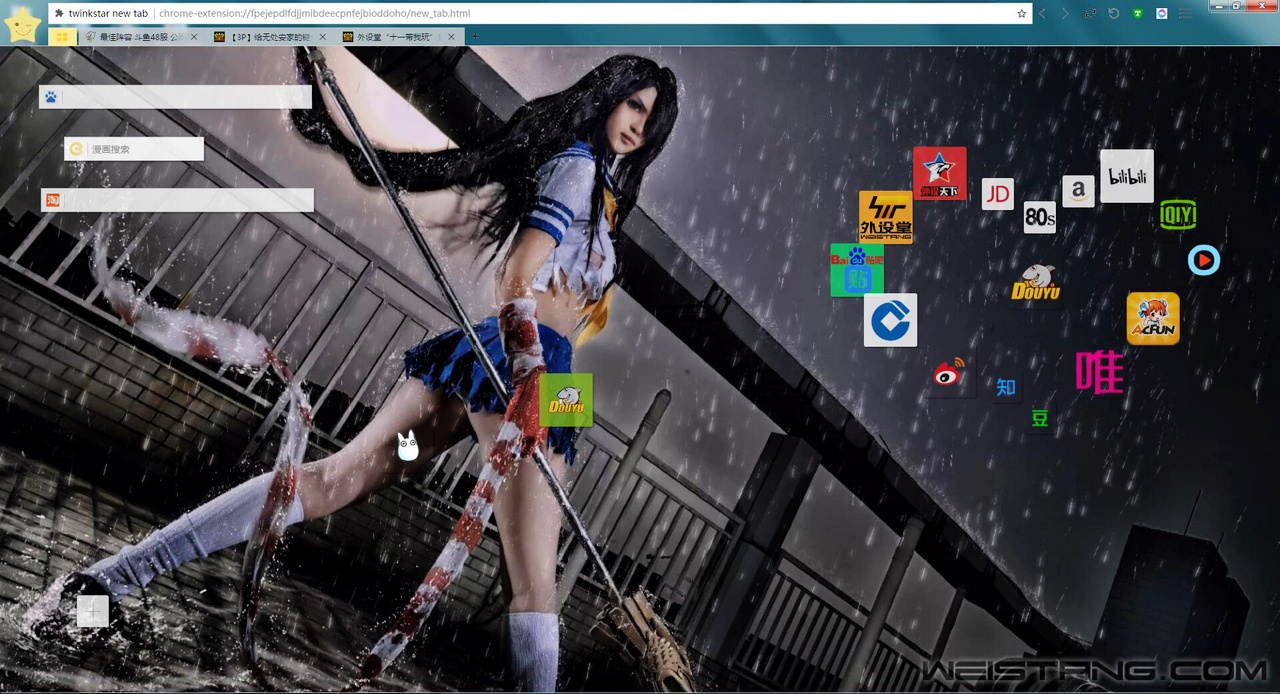Open the Zhihu 知 shortcut
Screen dimensions: 1280x694
pos(1006,387)
